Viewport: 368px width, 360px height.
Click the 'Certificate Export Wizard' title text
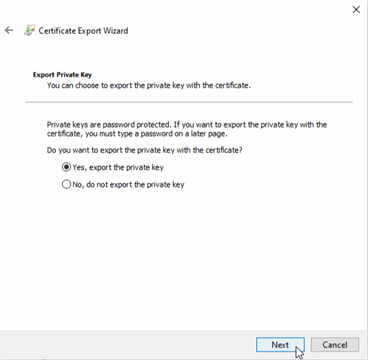(x=83, y=31)
